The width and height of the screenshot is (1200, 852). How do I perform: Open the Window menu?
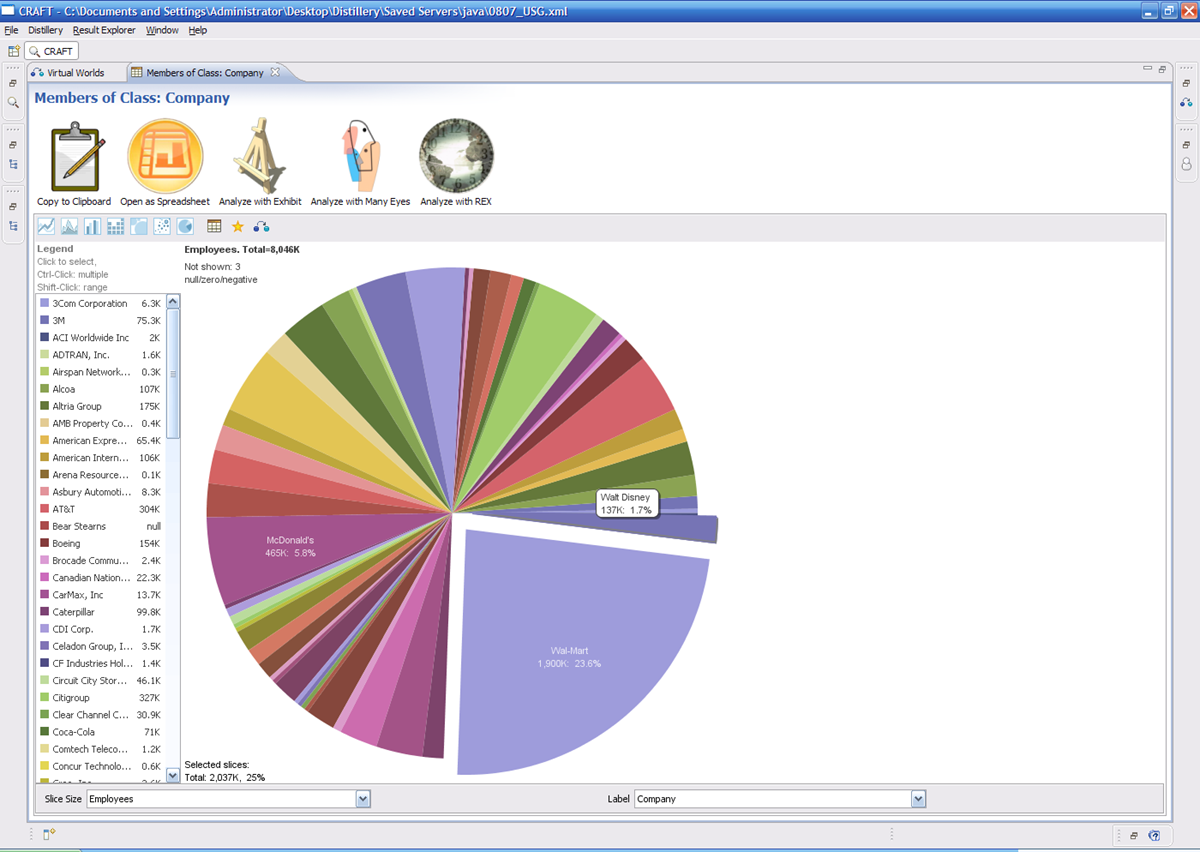tap(162, 30)
